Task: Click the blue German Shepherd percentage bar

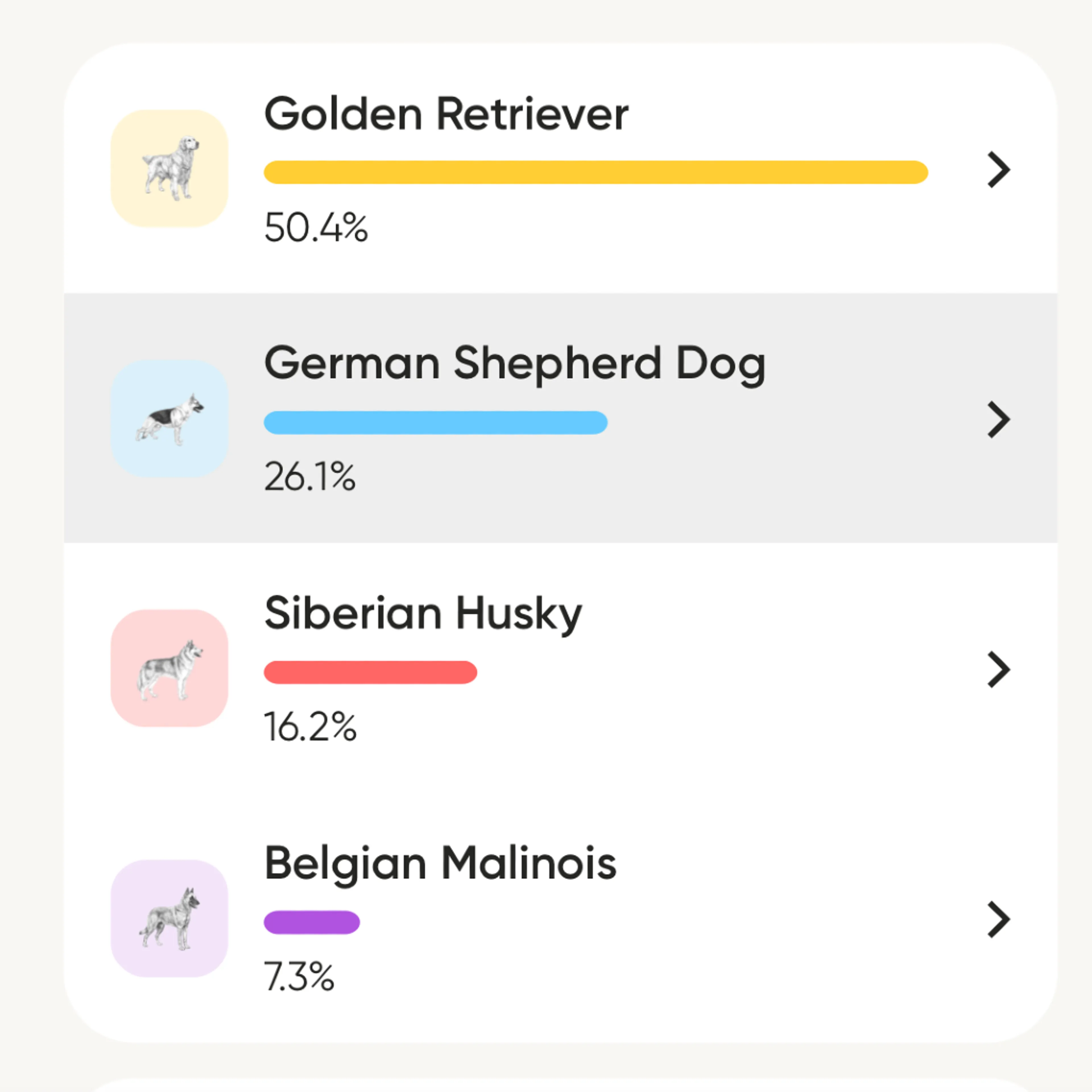Action: pyautogui.click(x=435, y=422)
